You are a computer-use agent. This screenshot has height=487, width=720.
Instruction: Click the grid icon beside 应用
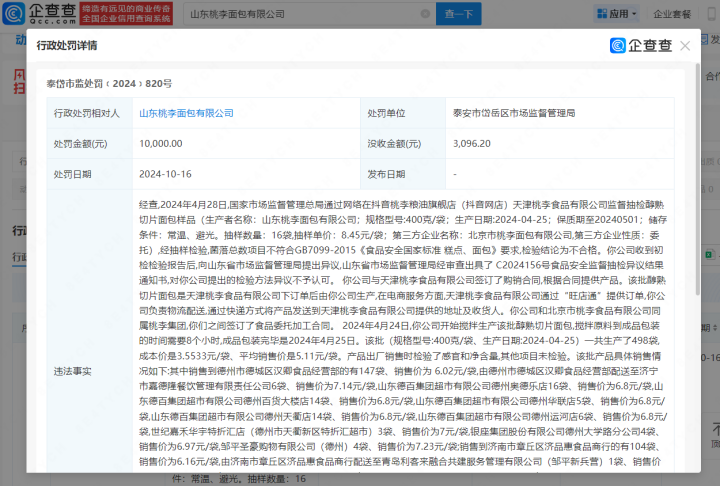(602, 14)
